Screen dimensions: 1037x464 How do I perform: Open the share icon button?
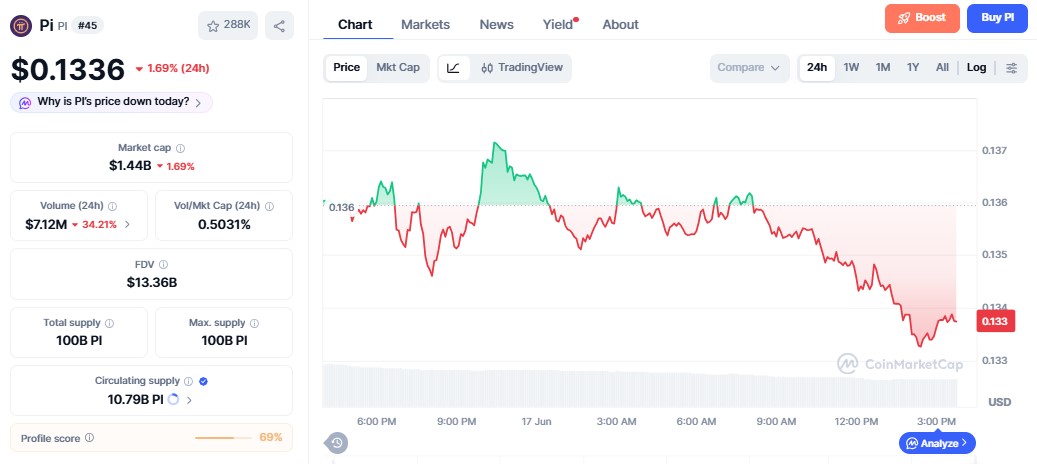coord(279,26)
